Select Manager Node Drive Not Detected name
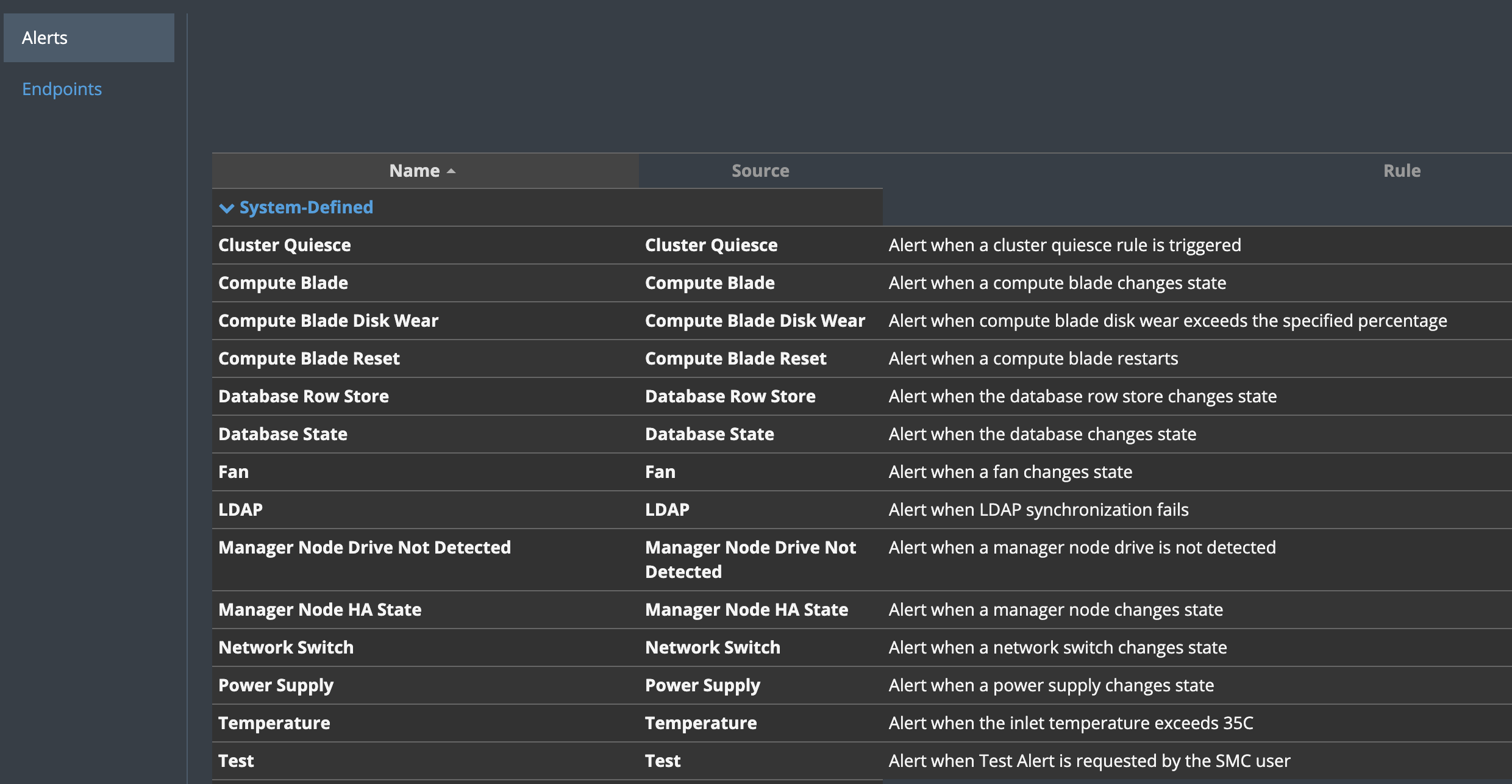 364,547
